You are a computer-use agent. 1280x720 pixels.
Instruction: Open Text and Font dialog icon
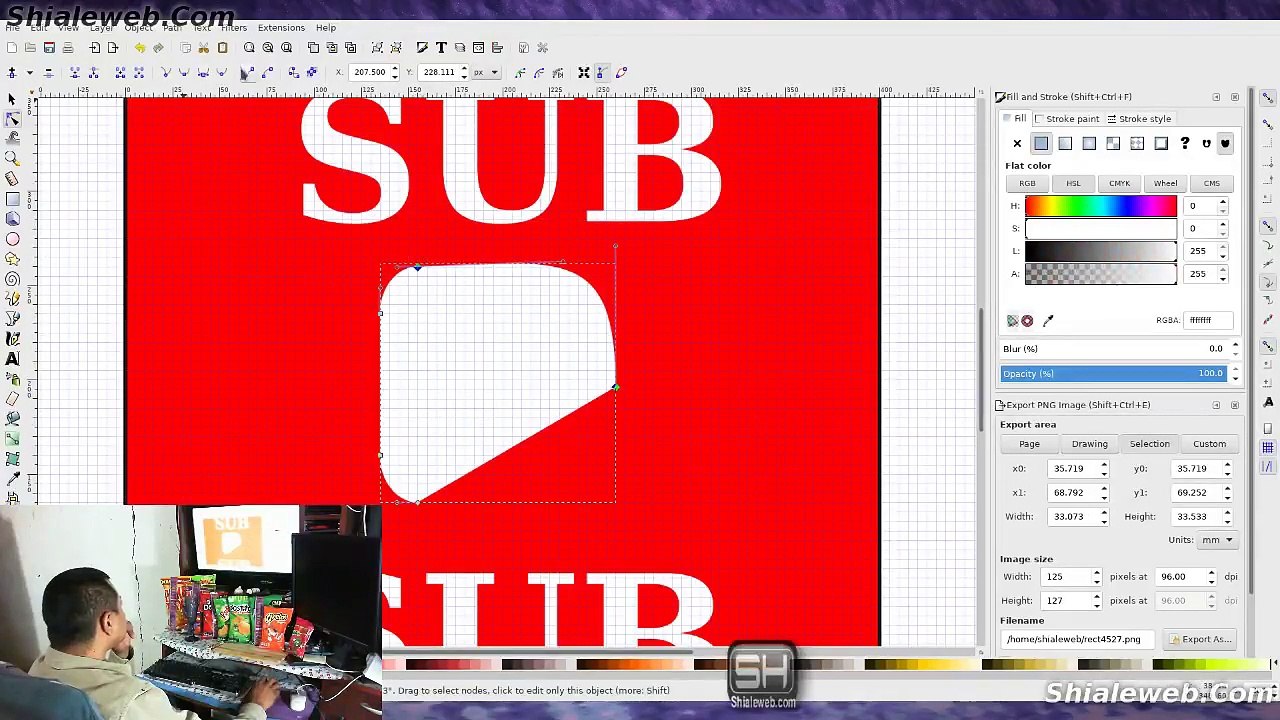[x=441, y=48]
